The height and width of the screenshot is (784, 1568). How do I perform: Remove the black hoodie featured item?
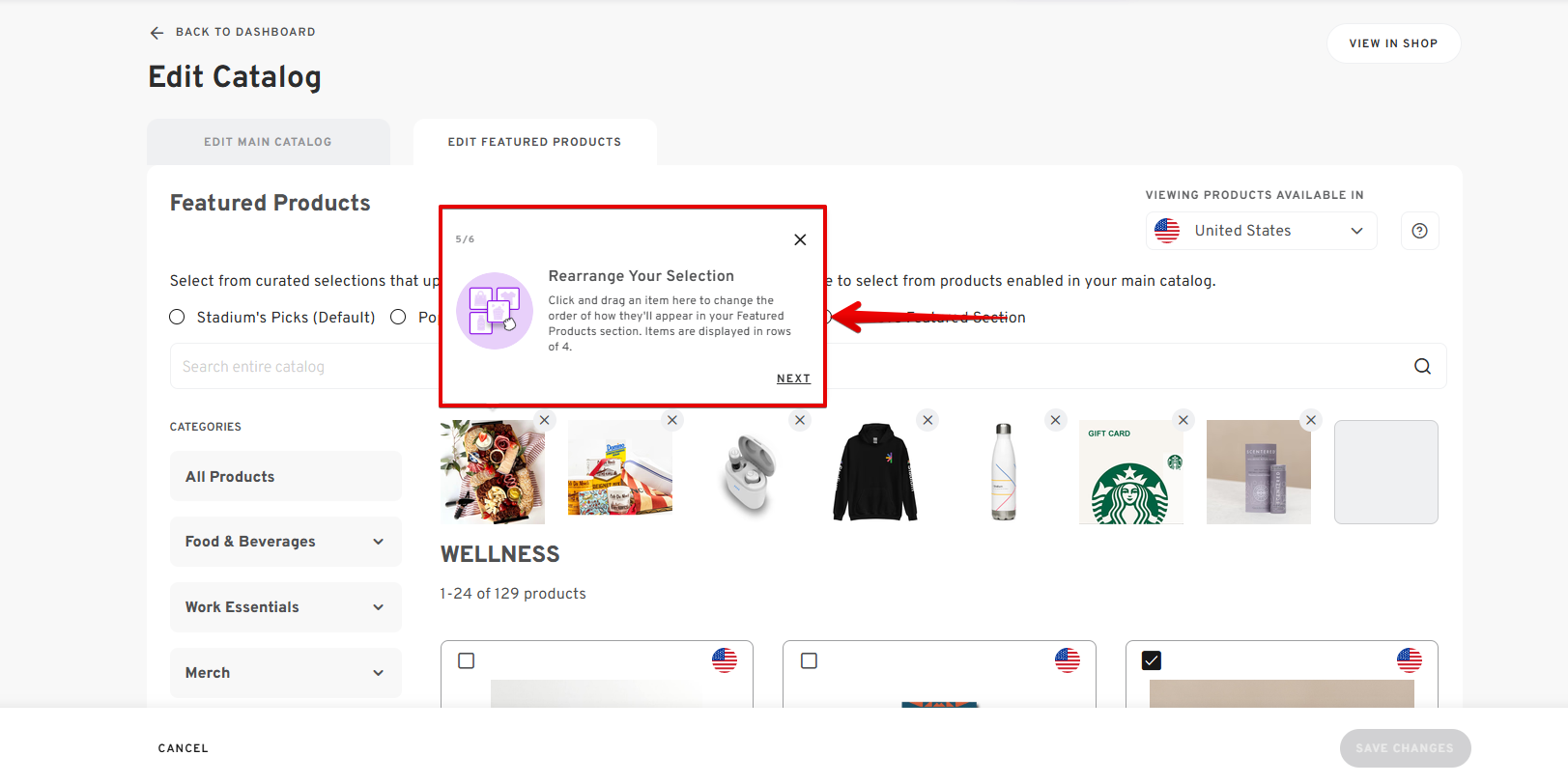click(x=927, y=420)
